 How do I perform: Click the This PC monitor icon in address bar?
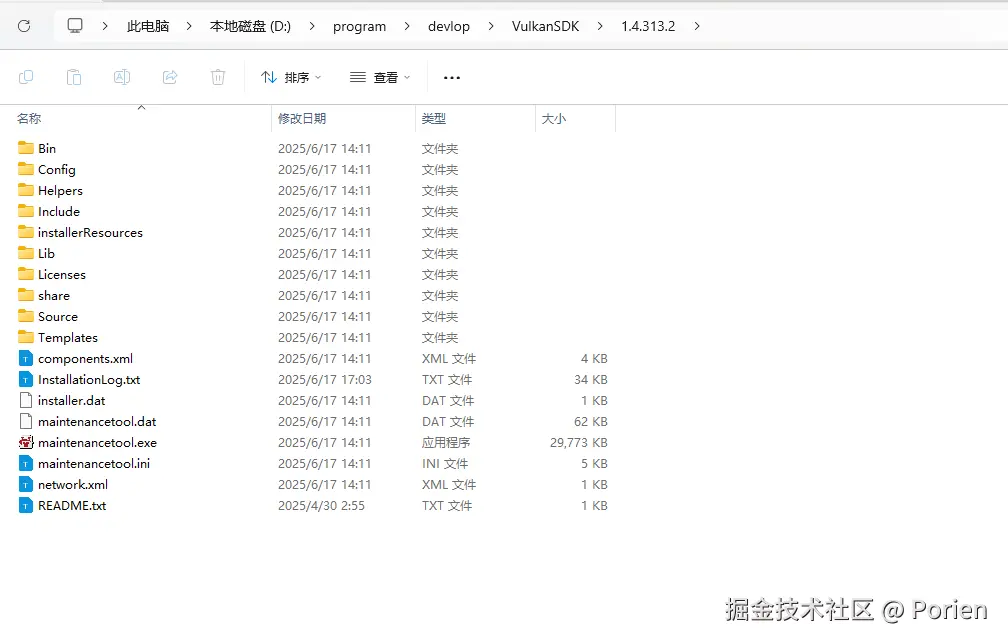(x=75, y=26)
